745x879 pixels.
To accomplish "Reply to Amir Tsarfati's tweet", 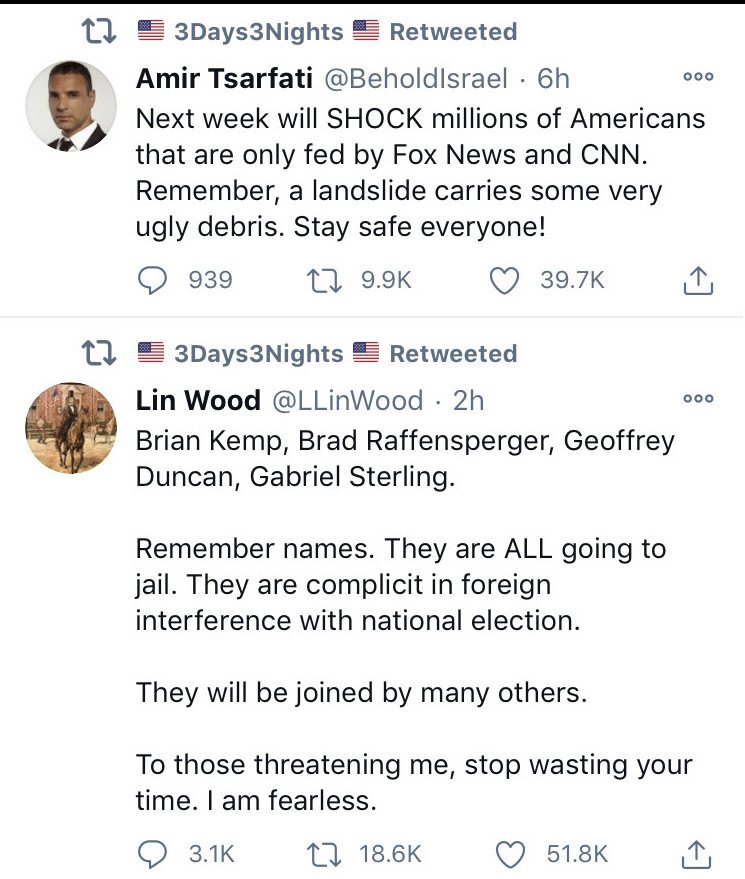I will [152, 280].
